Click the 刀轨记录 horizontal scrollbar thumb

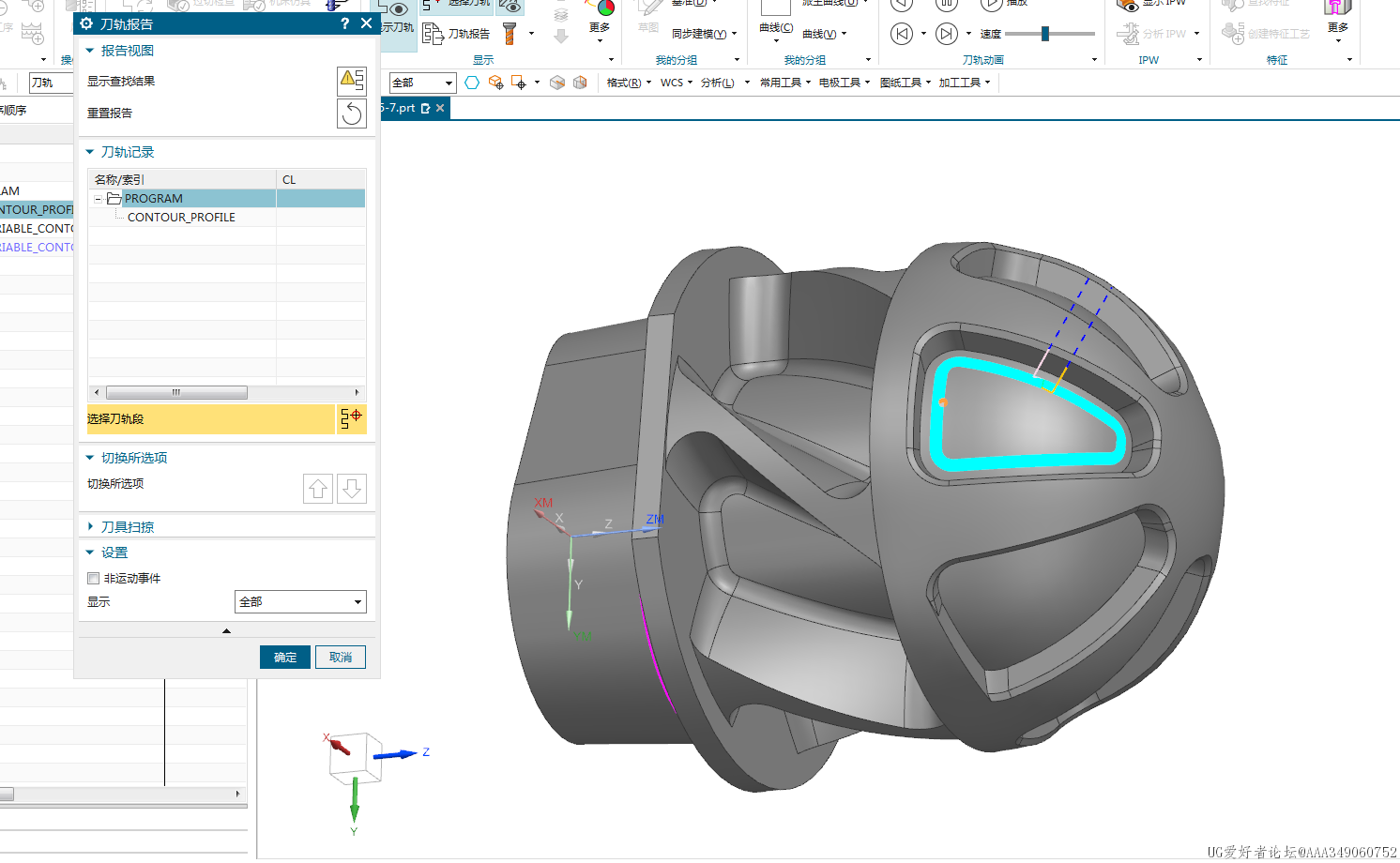(x=176, y=392)
